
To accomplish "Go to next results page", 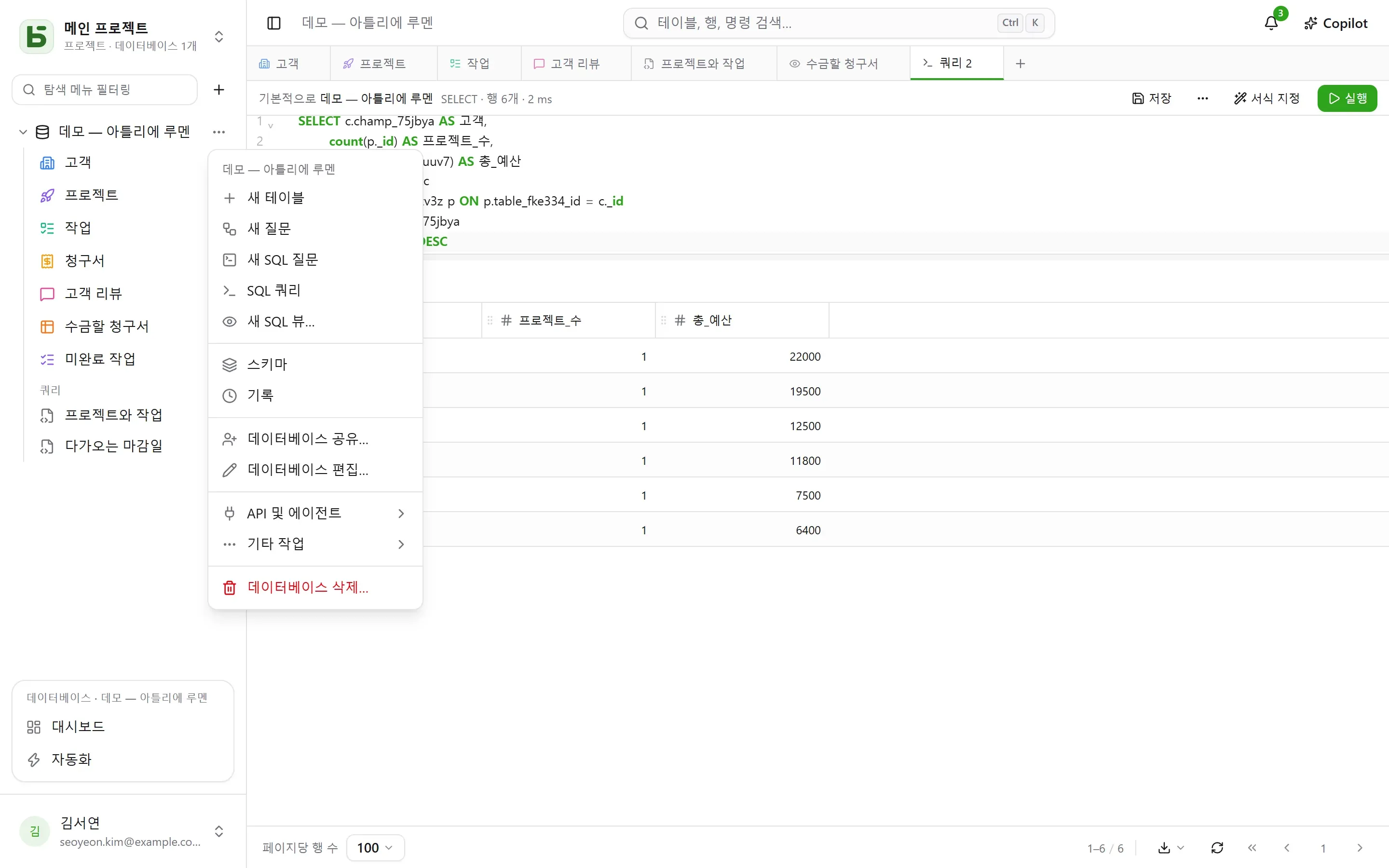I will [1359, 848].
